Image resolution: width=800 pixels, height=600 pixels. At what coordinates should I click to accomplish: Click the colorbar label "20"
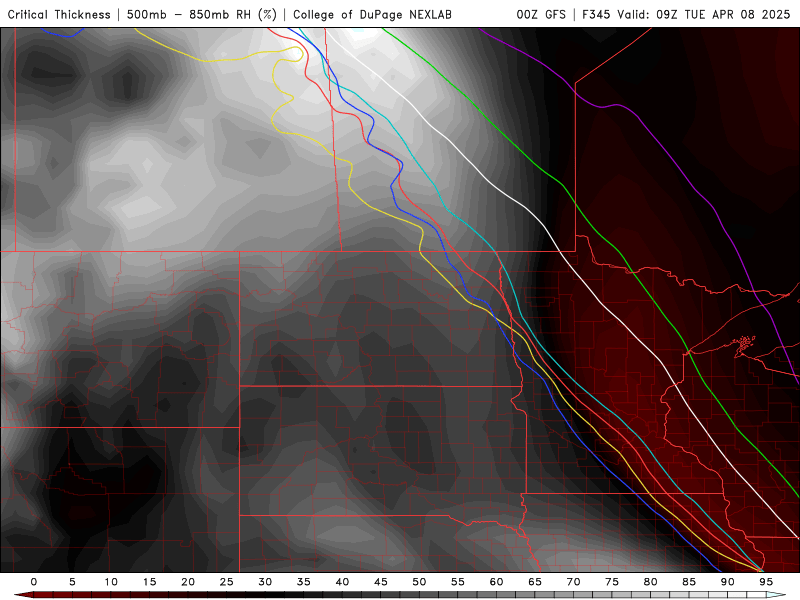[x=188, y=582]
